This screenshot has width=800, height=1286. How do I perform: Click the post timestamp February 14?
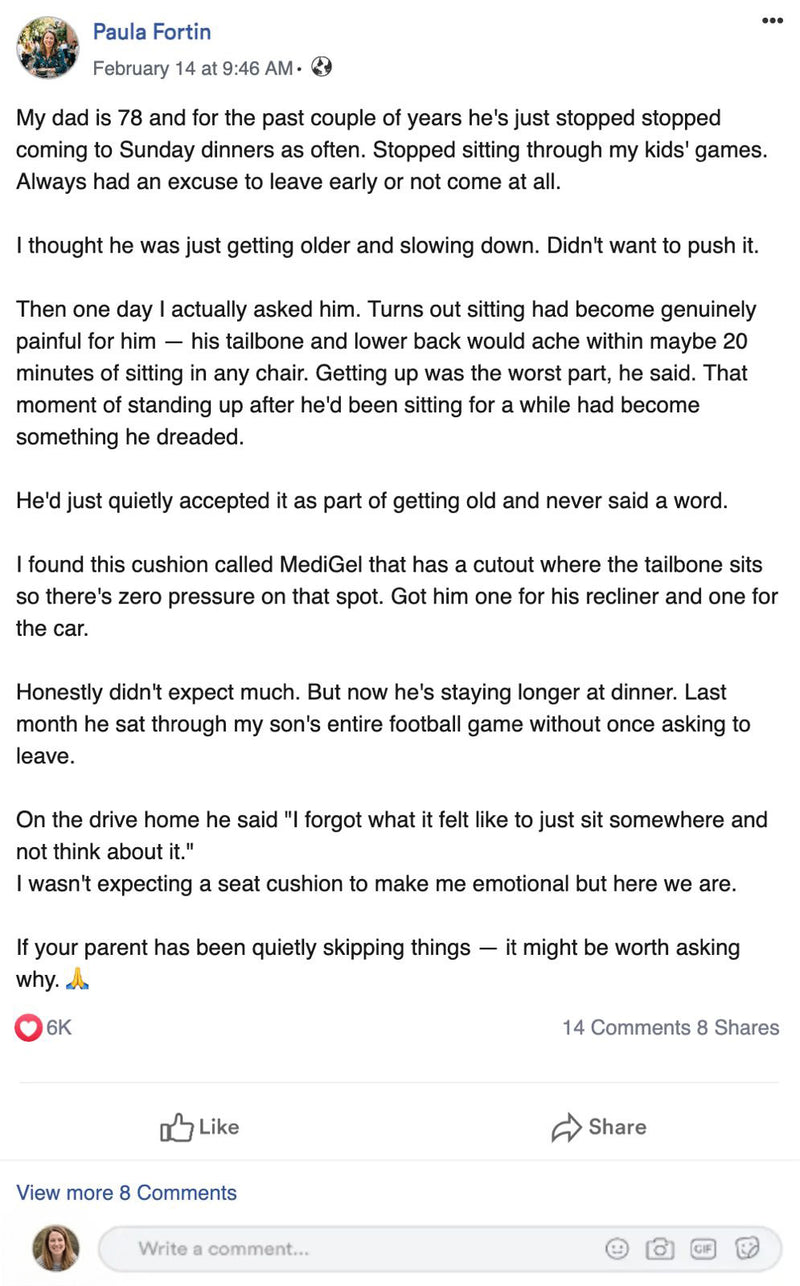pos(192,68)
